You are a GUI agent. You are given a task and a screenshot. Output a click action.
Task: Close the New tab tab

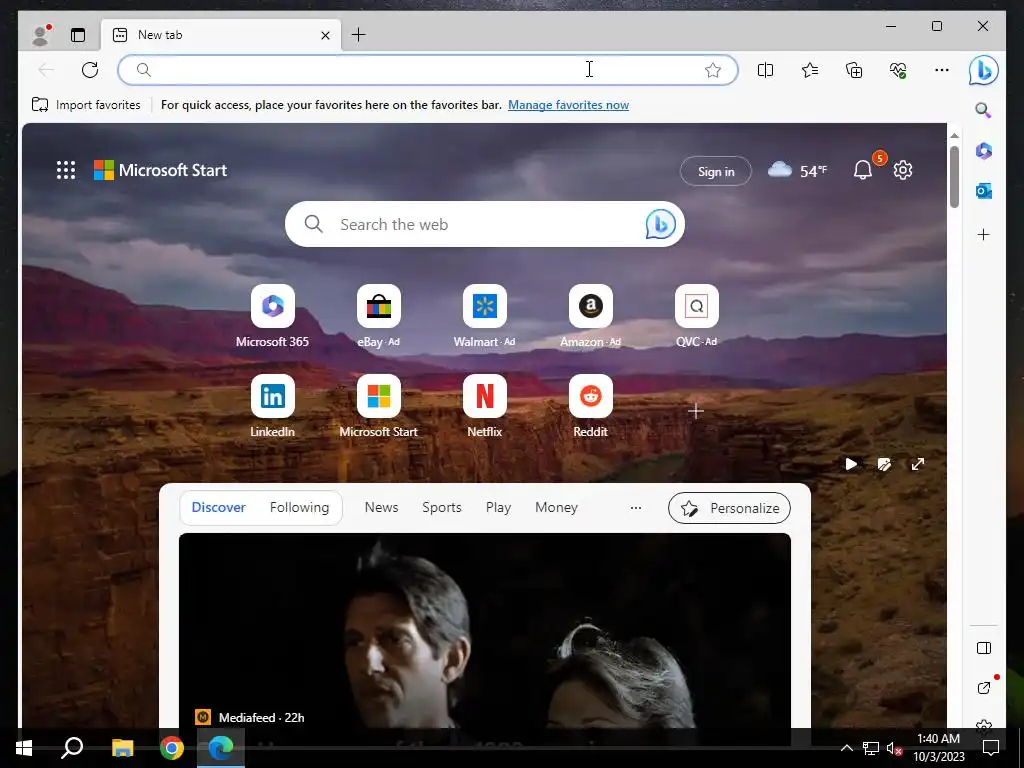point(325,35)
